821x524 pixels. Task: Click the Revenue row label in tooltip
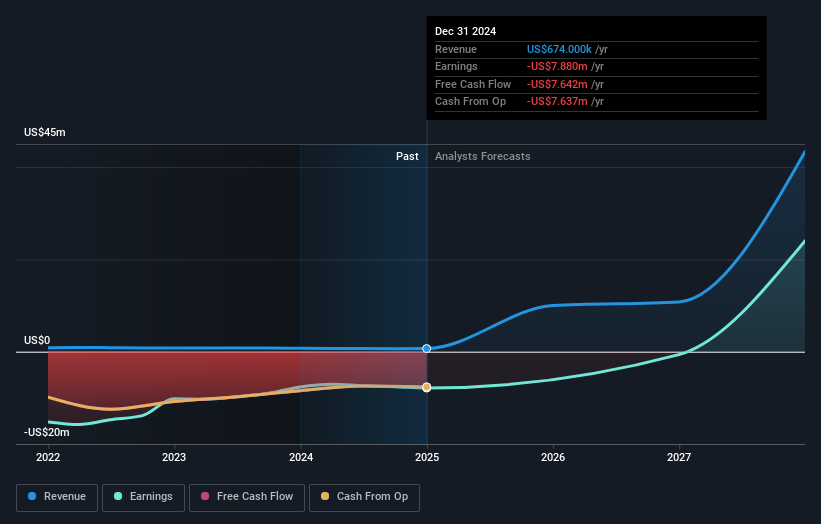456,49
